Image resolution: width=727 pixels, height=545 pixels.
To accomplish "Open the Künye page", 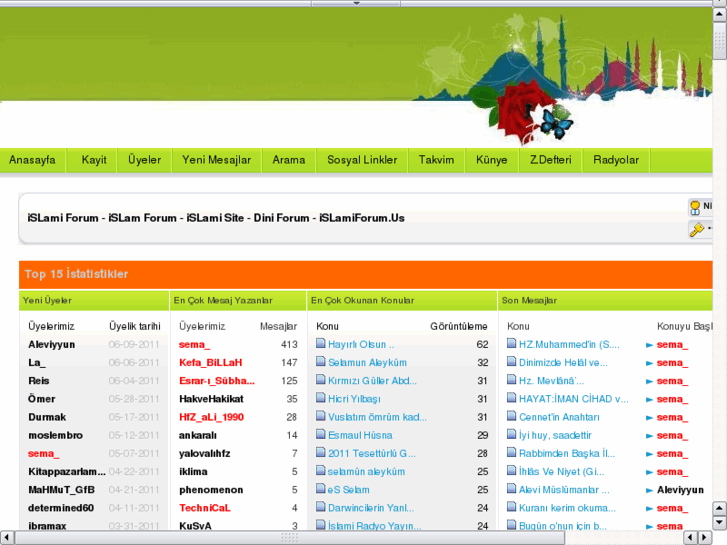I will pyautogui.click(x=491, y=160).
